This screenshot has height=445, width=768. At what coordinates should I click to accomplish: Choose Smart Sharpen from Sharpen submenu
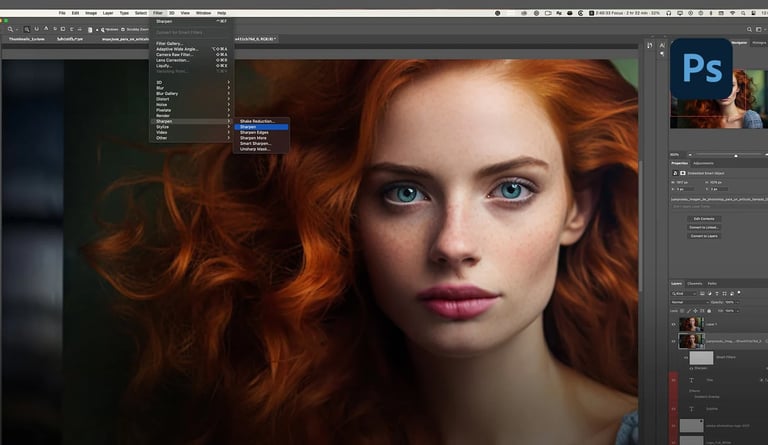pyautogui.click(x=255, y=143)
